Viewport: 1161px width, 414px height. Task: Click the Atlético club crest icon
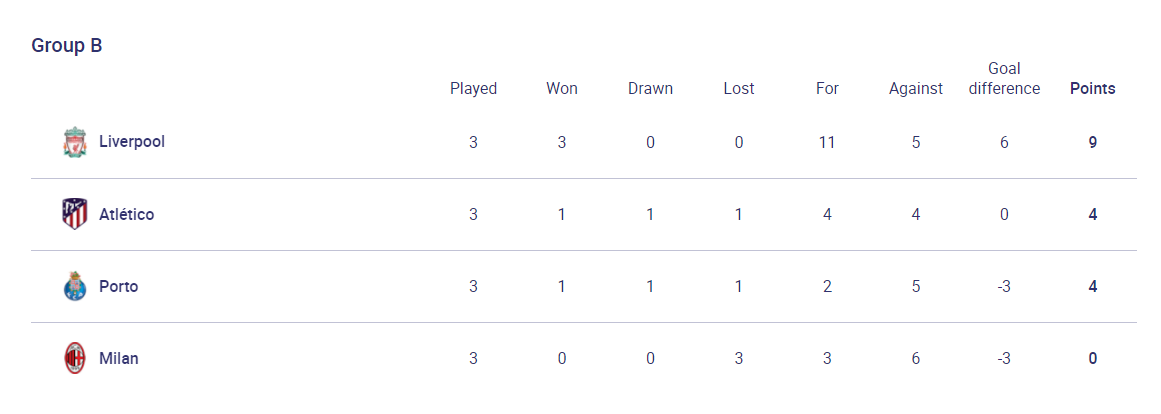coord(74,214)
